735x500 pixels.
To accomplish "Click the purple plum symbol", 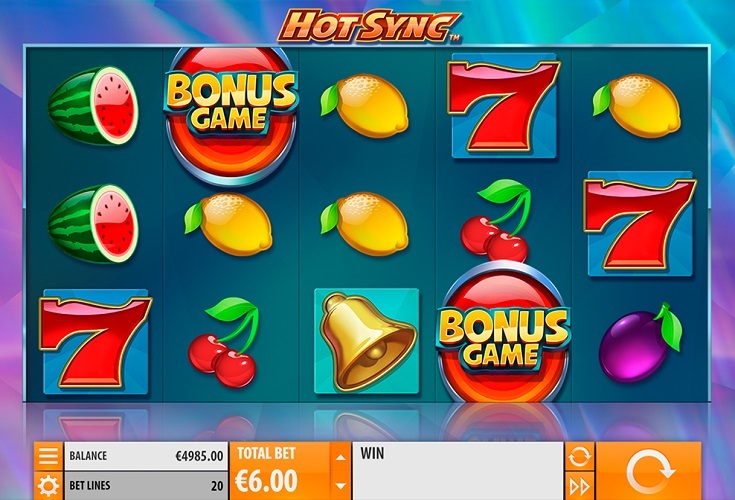I will pos(640,343).
